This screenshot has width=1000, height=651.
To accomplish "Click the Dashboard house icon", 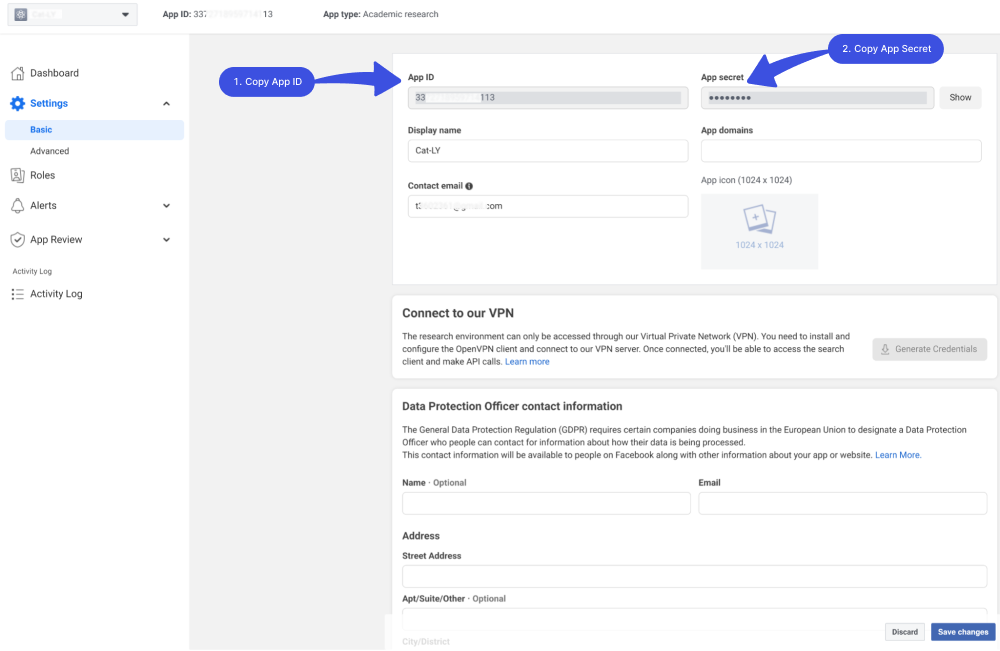I will [18, 73].
